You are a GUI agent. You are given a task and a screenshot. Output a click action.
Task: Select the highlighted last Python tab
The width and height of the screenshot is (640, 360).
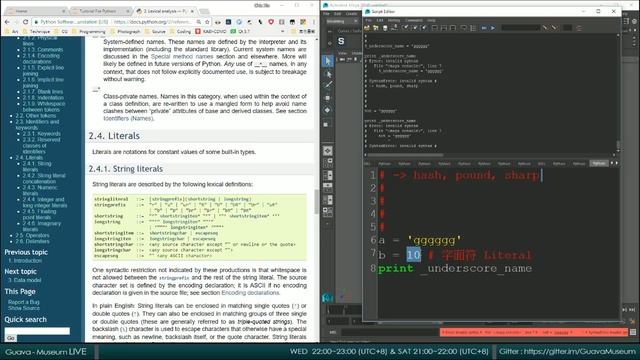[x=599, y=163]
